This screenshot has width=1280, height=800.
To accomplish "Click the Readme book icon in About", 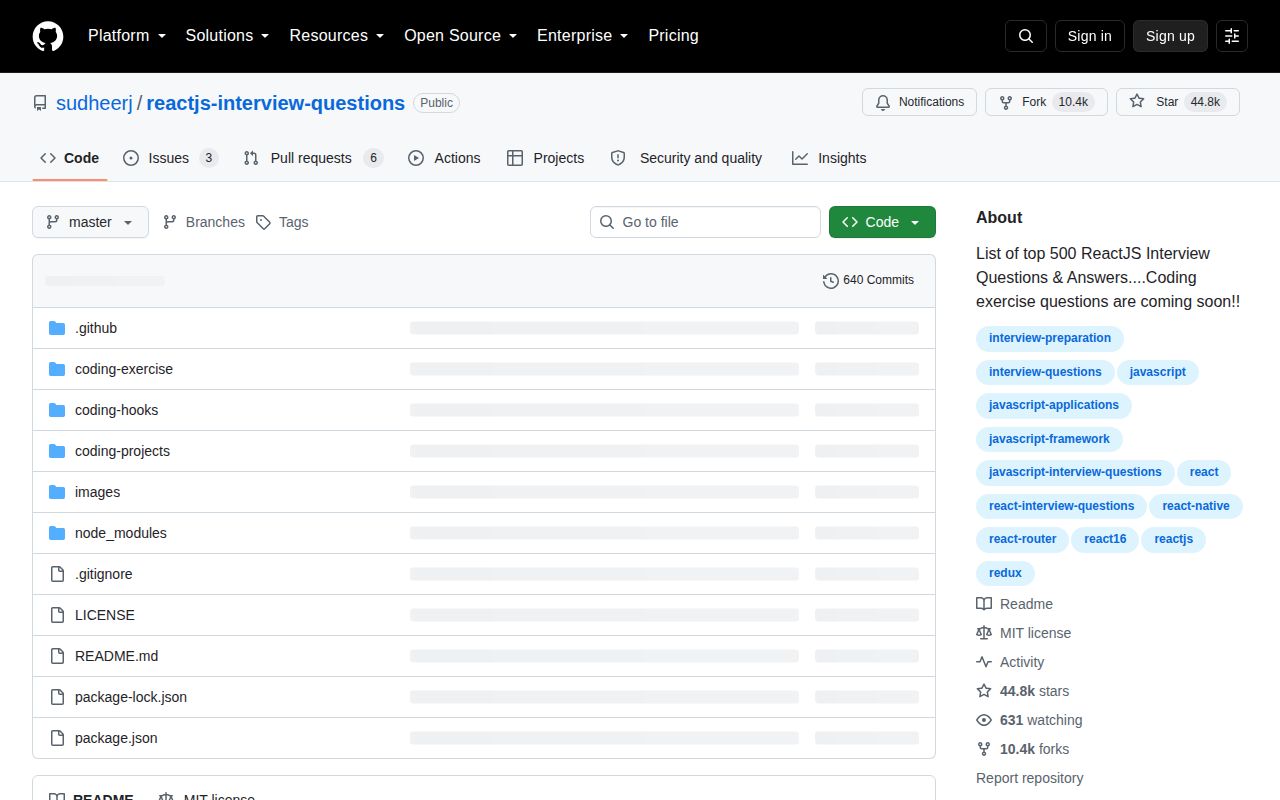I will click(984, 604).
